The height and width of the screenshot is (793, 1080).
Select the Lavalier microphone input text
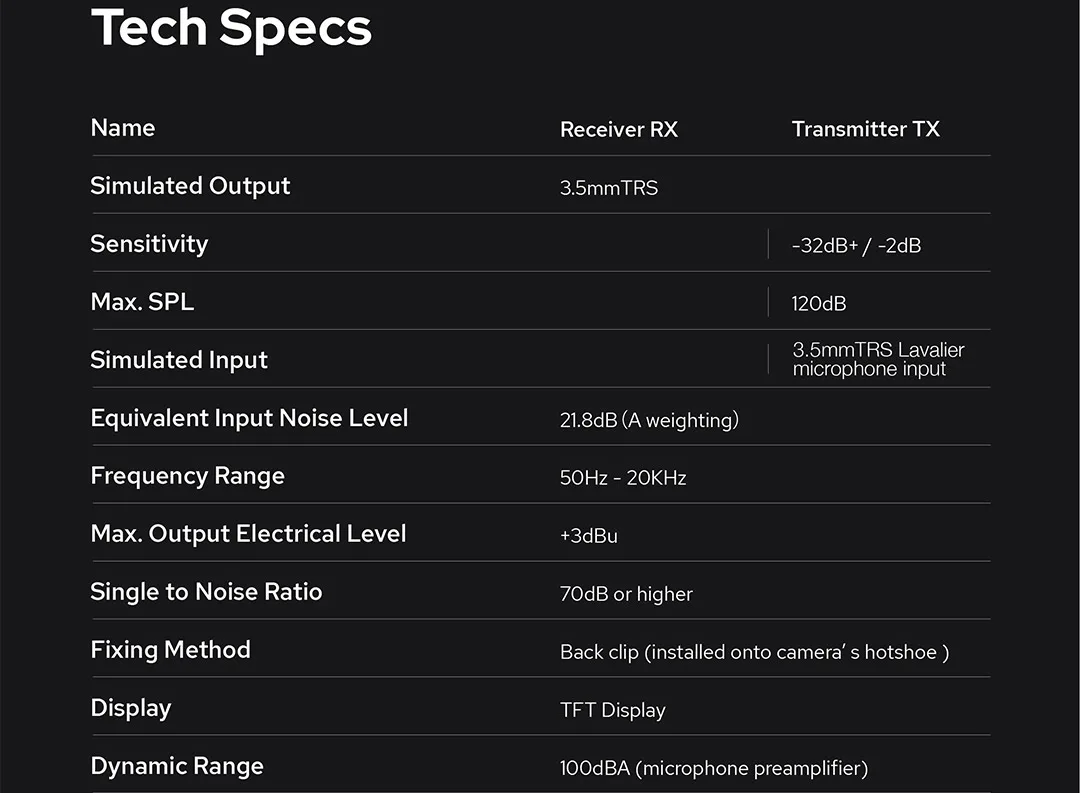[878, 359]
